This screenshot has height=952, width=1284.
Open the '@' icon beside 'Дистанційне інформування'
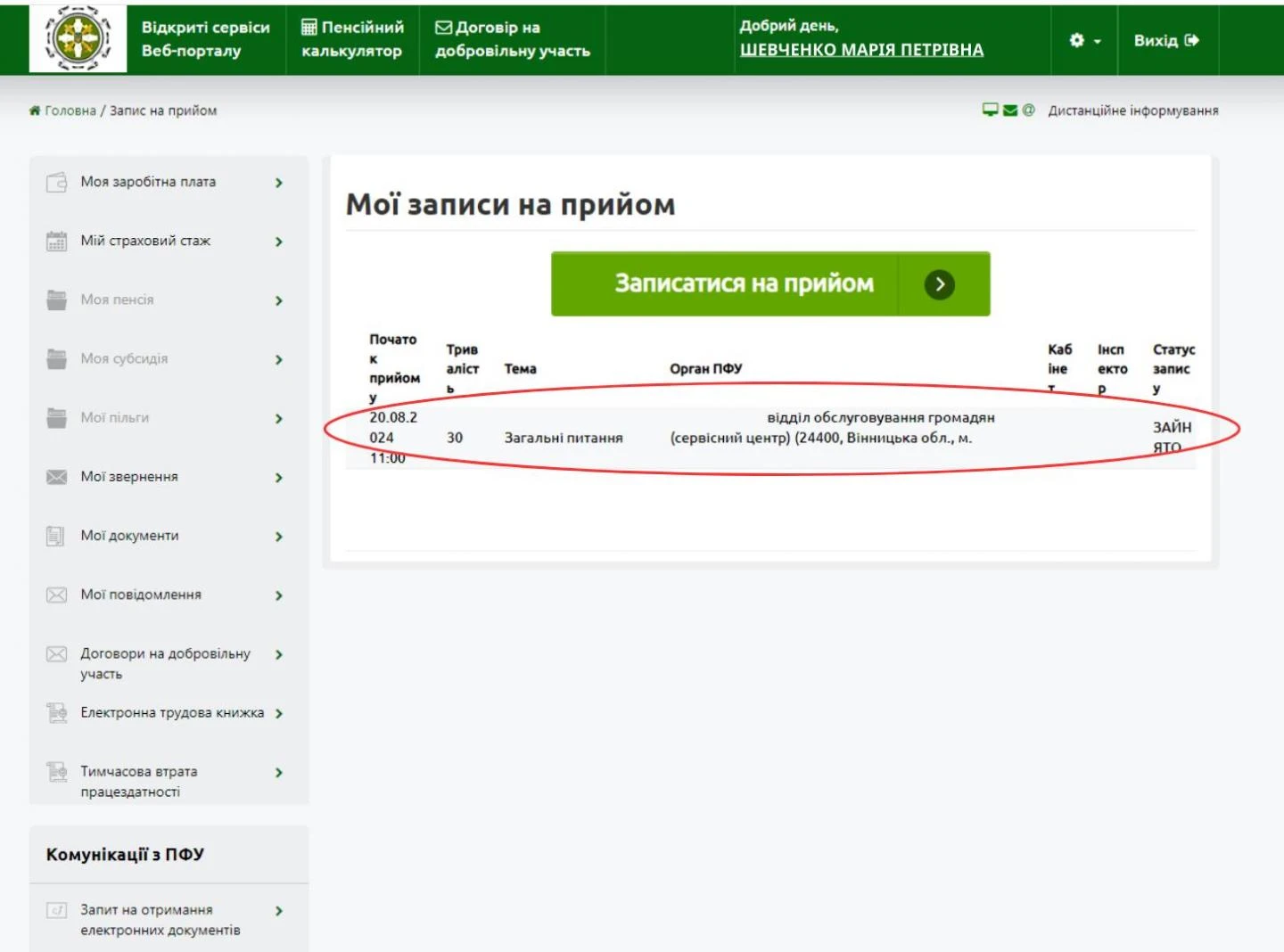pyautogui.click(x=1028, y=110)
